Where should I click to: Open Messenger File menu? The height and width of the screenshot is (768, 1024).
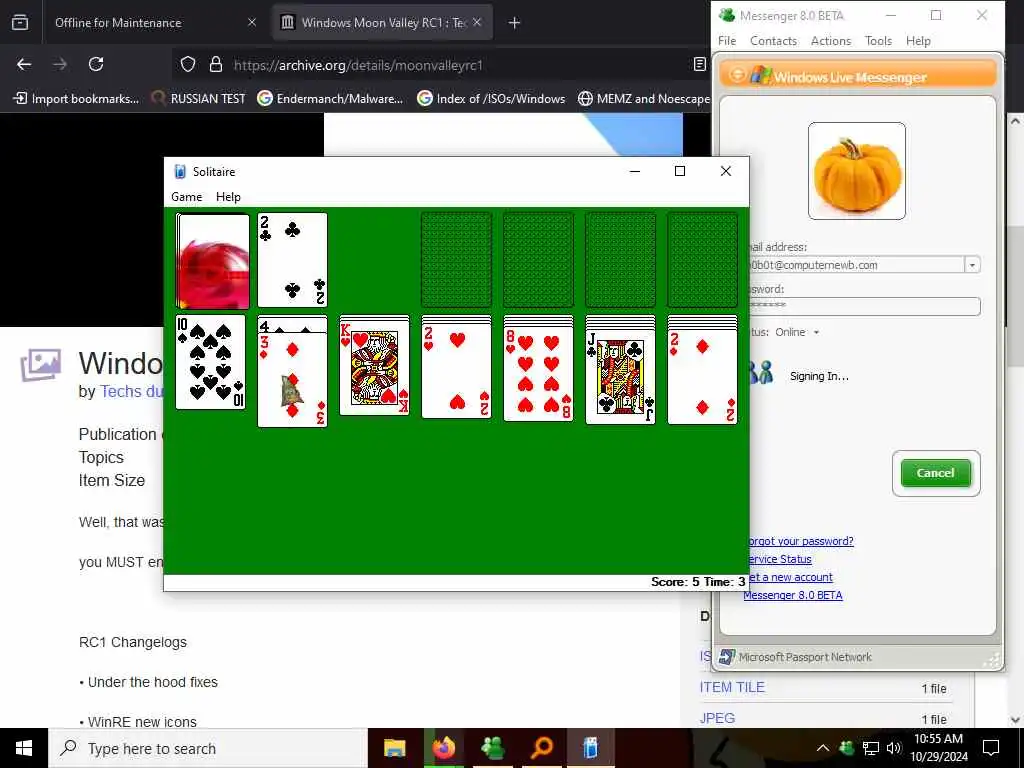point(727,40)
